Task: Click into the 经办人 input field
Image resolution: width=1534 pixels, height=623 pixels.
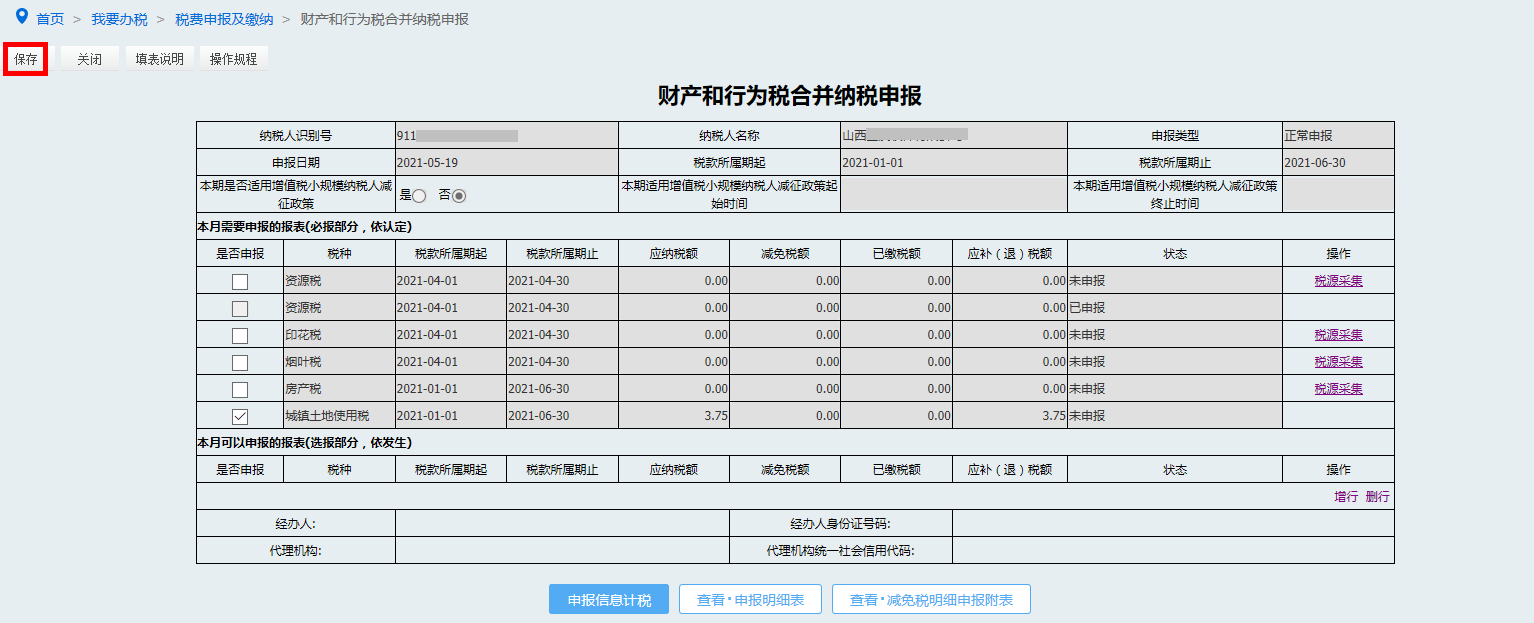Action: [x=562, y=523]
